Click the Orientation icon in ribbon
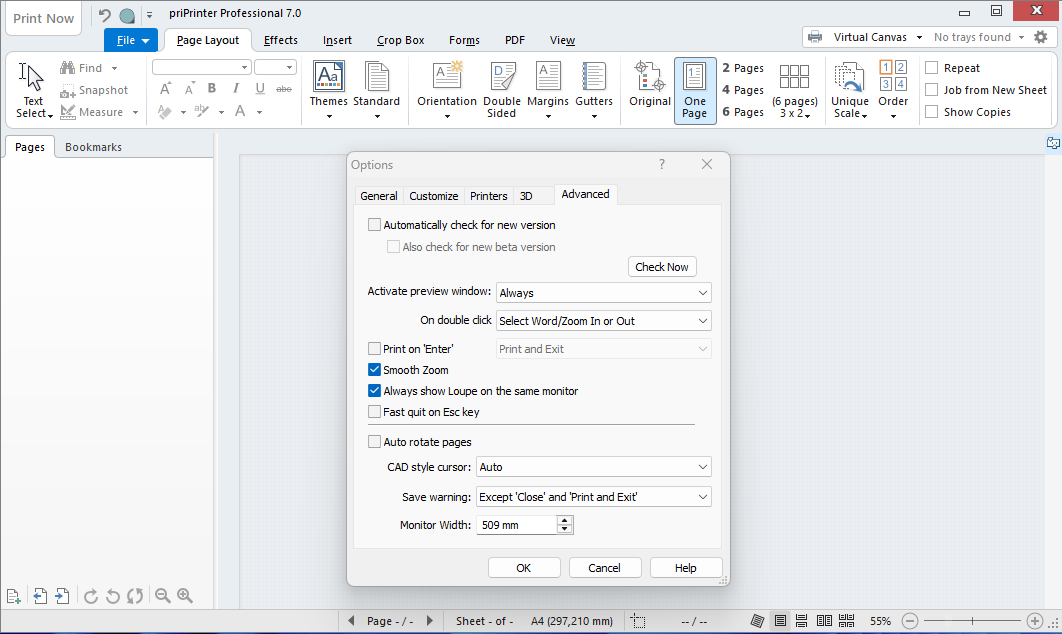 click(447, 78)
